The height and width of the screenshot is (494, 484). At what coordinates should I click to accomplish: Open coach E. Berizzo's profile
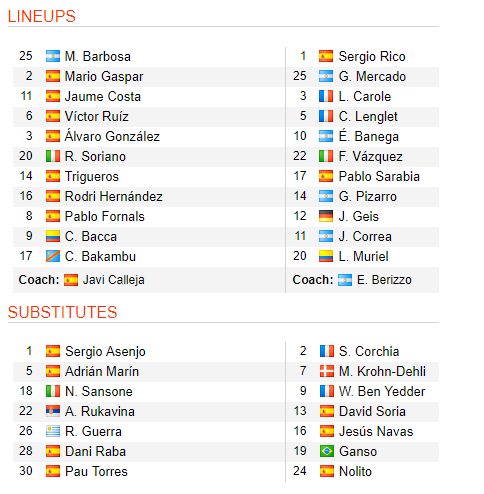point(384,280)
